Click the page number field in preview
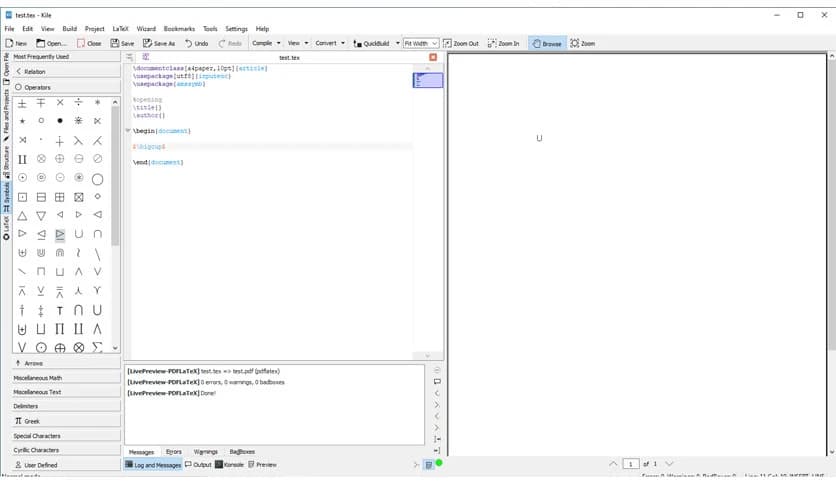836x484 pixels. [x=631, y=464]
